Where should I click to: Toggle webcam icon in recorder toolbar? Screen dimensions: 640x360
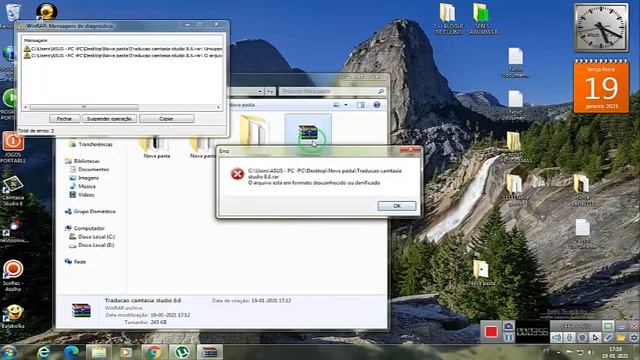(582, 338)
